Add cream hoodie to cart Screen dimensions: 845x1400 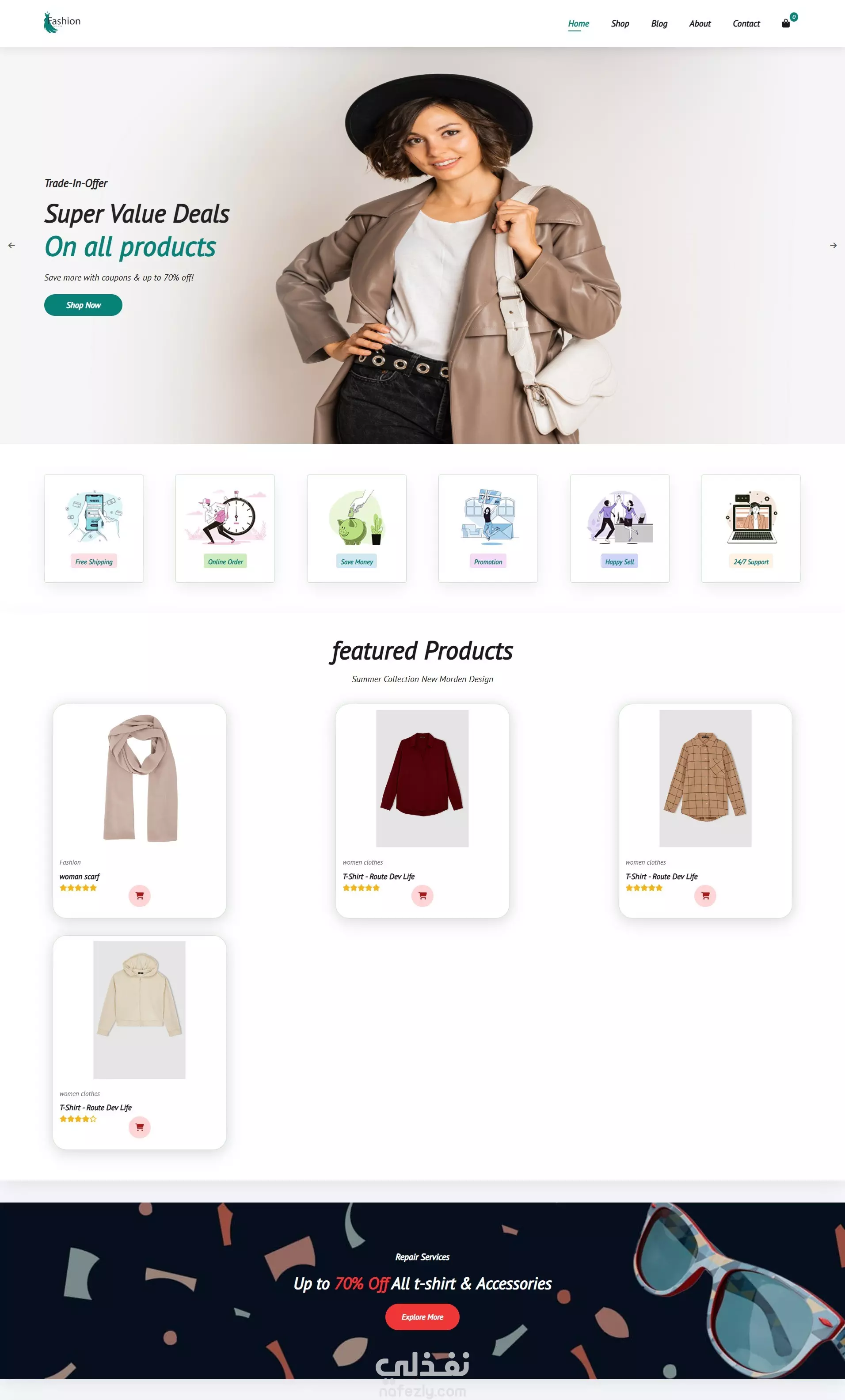tap(139, 1127)
